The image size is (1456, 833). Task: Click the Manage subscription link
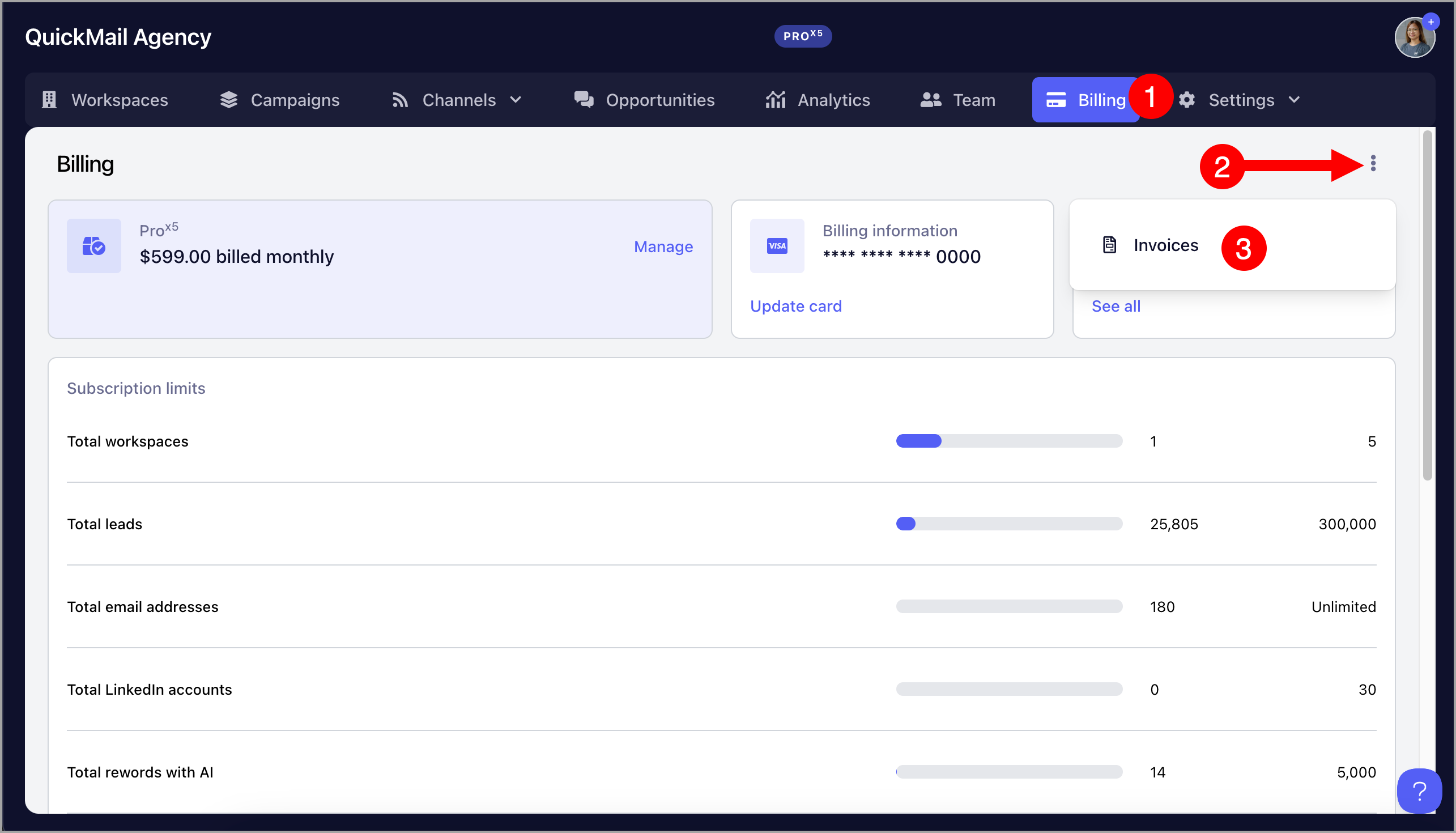(663, 246)
